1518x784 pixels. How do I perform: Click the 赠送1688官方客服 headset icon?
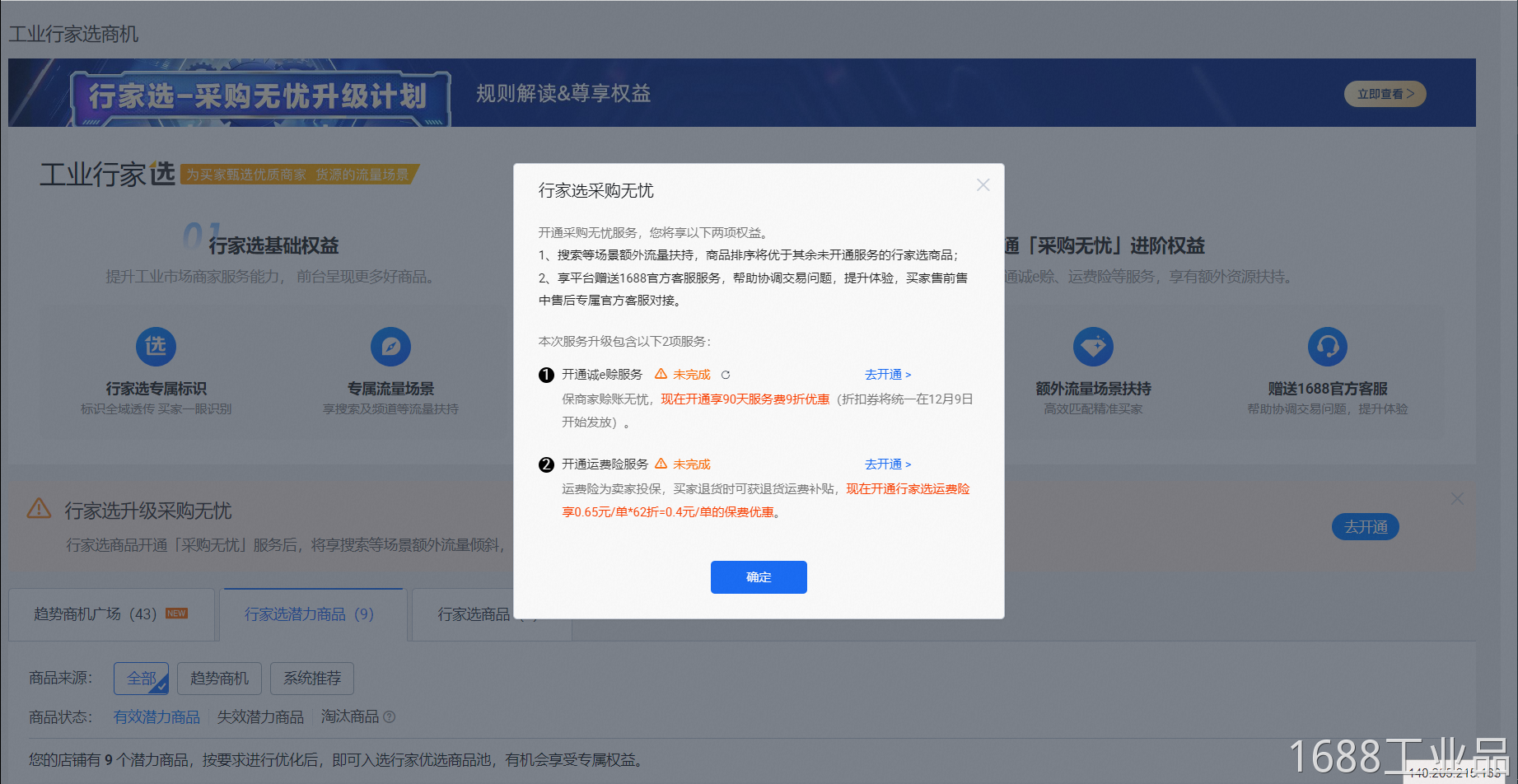1327,347
